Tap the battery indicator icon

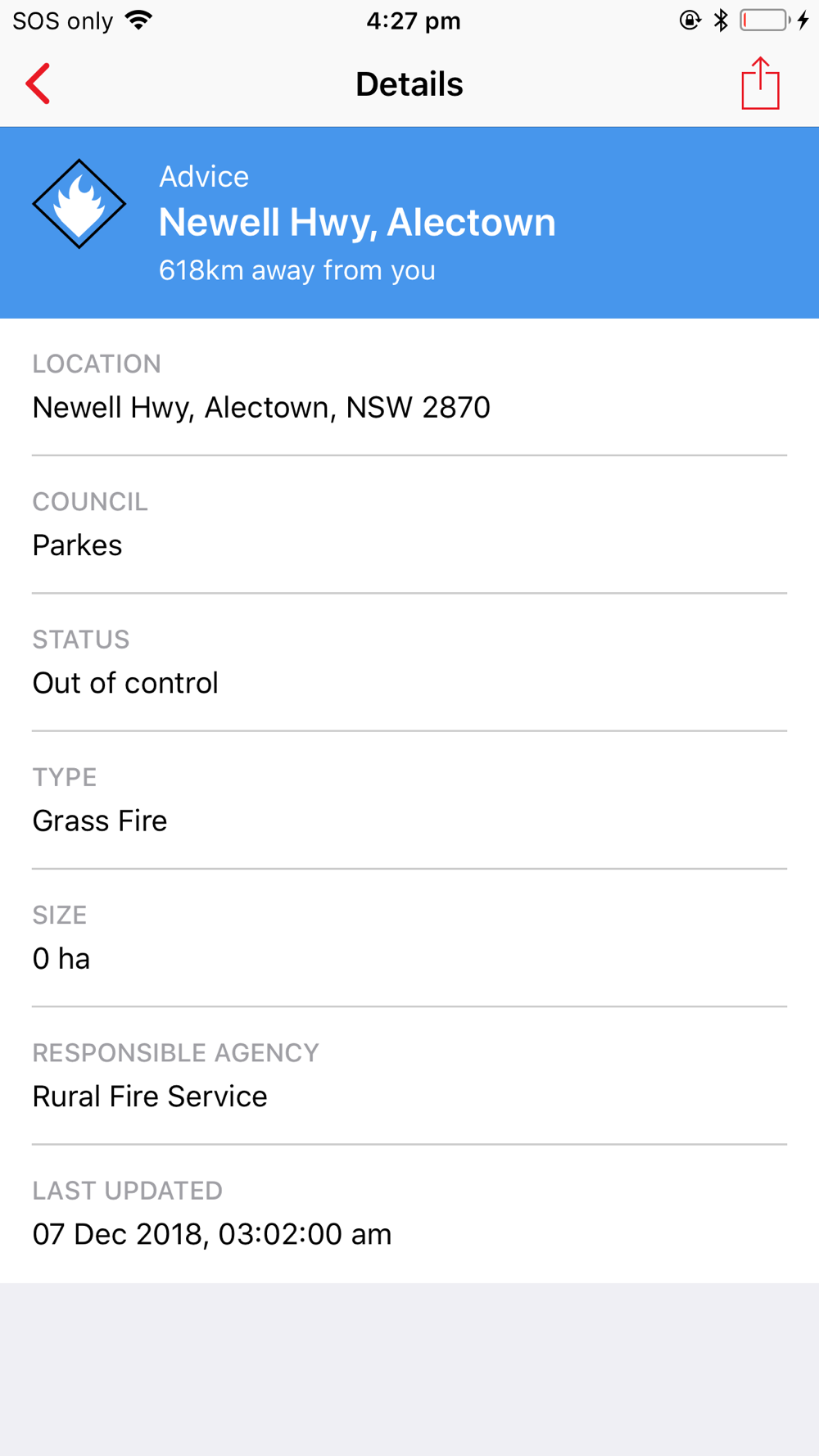tap(763, 20)
